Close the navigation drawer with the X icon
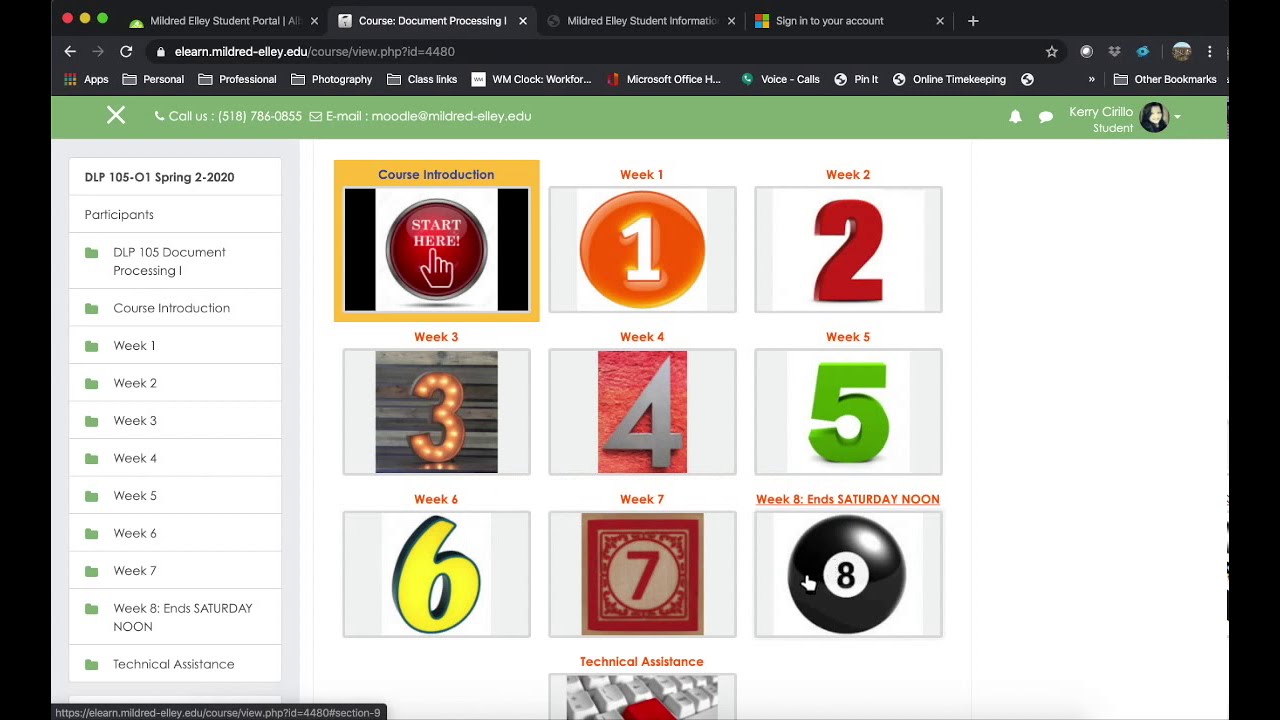The image size is (1280, 720). click(x=116, y=116)
